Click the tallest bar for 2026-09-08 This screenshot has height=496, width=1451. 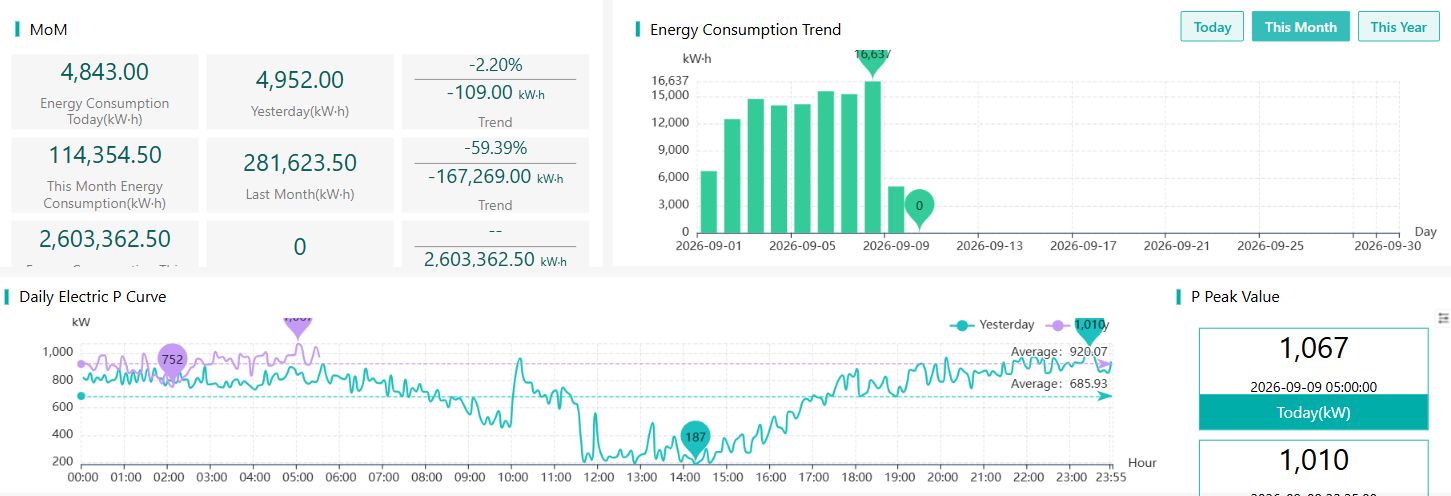pyautogui.click(x=872, y=156)
